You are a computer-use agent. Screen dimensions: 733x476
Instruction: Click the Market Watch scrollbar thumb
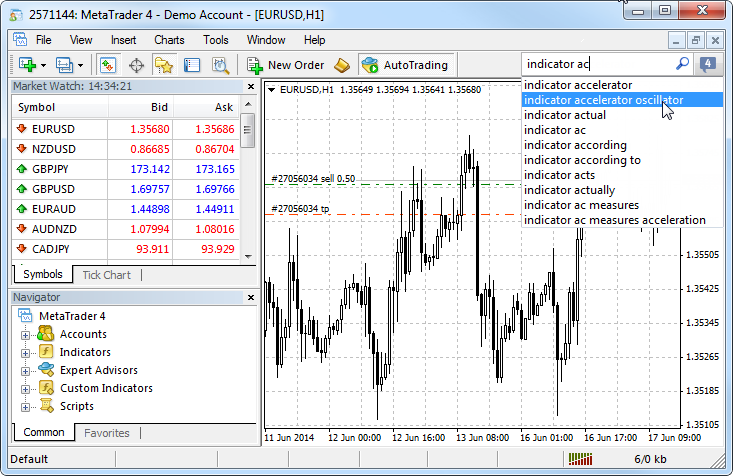(248, 130)
